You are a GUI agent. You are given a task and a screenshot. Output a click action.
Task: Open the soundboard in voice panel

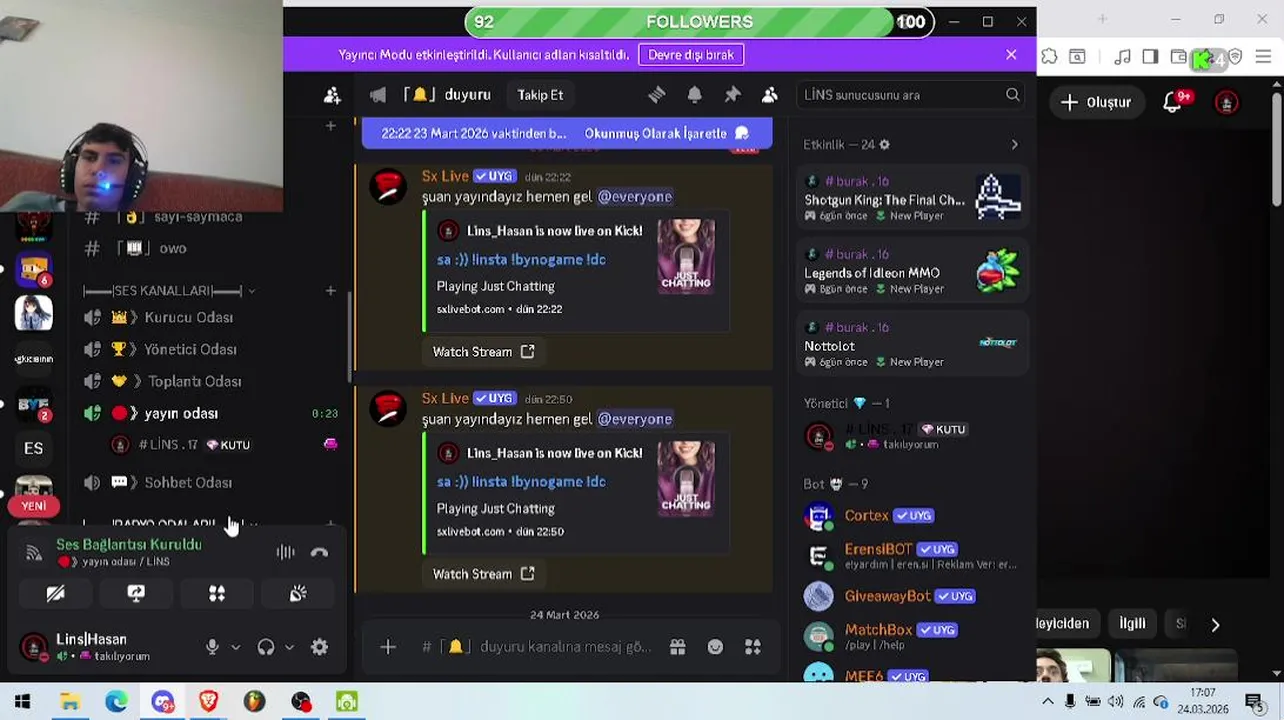[x=298, y=594]
